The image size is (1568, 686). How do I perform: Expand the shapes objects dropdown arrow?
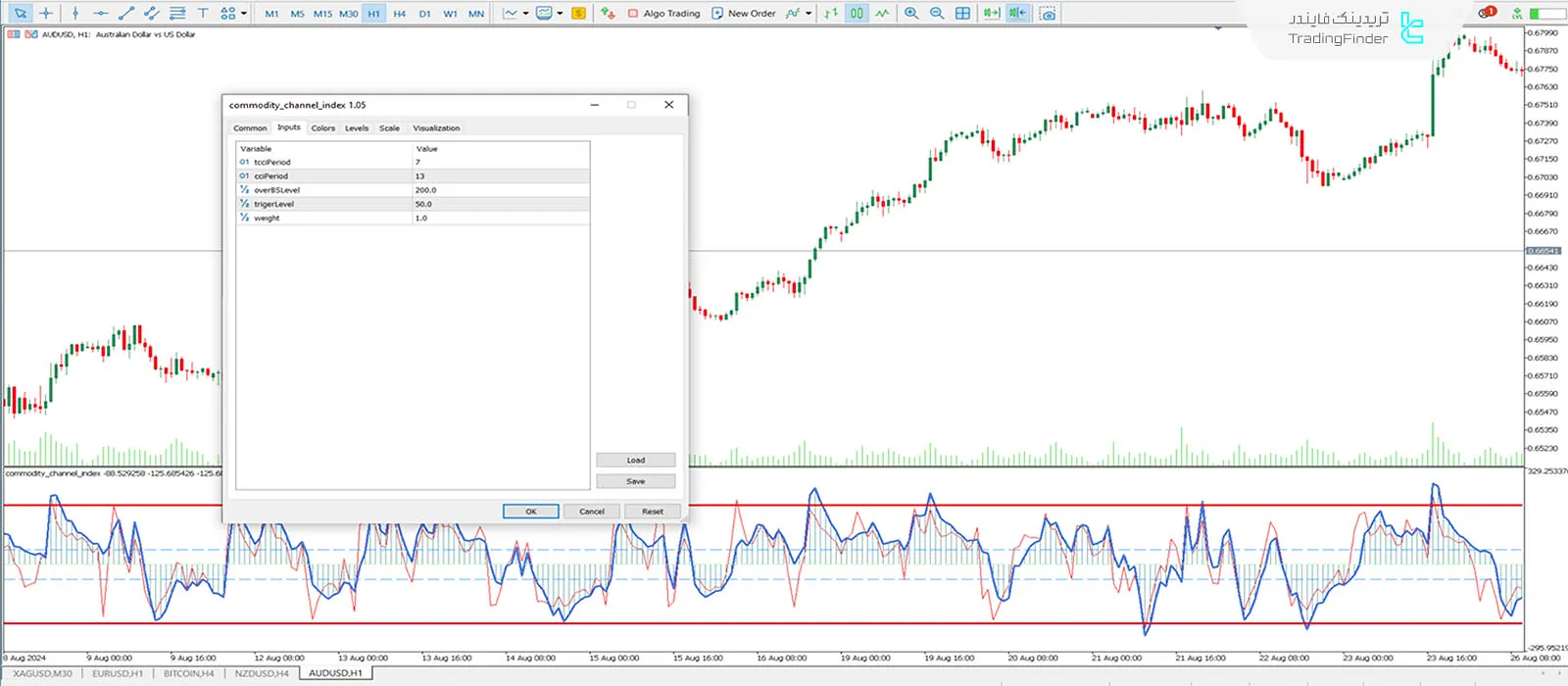click(x=244, y=14)
